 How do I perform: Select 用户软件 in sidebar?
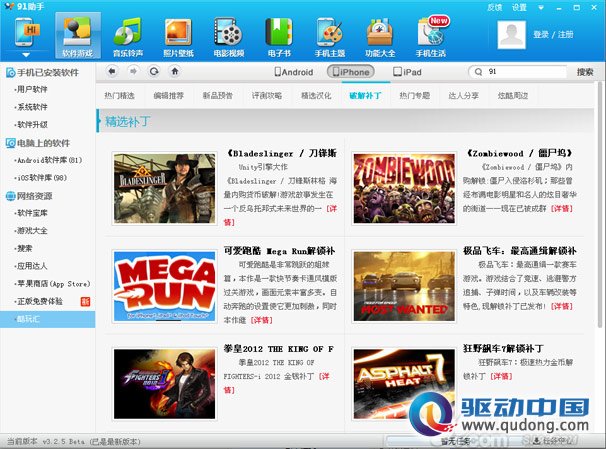click(32, 89)
